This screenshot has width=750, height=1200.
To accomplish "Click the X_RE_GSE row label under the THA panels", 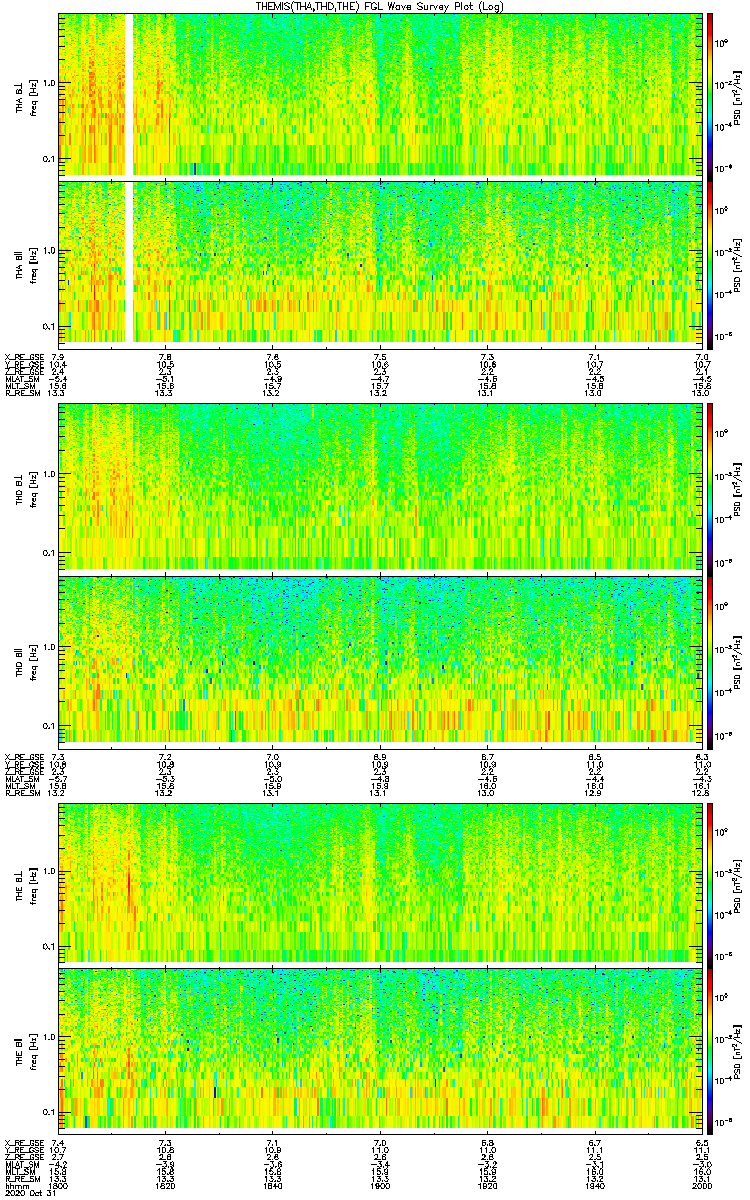I will click(24, 357).
